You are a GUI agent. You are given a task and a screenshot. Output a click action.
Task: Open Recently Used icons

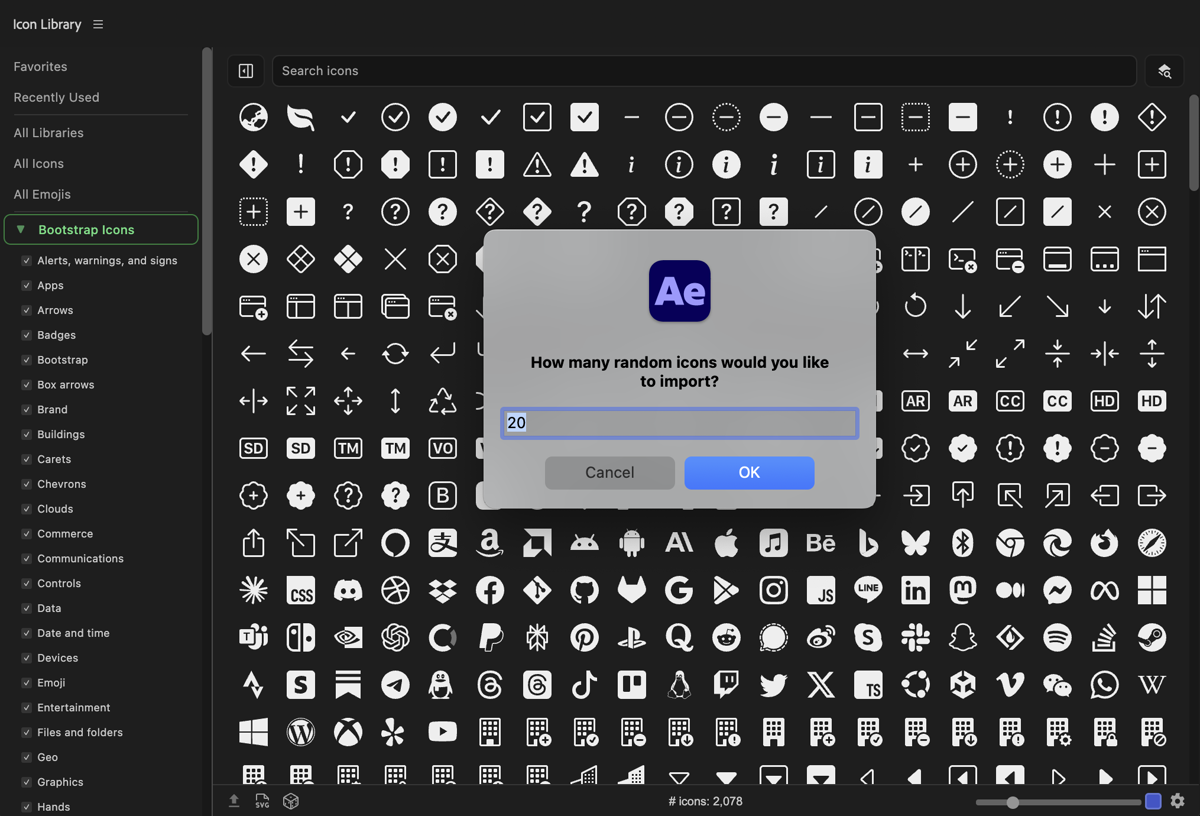click(56, 97)
